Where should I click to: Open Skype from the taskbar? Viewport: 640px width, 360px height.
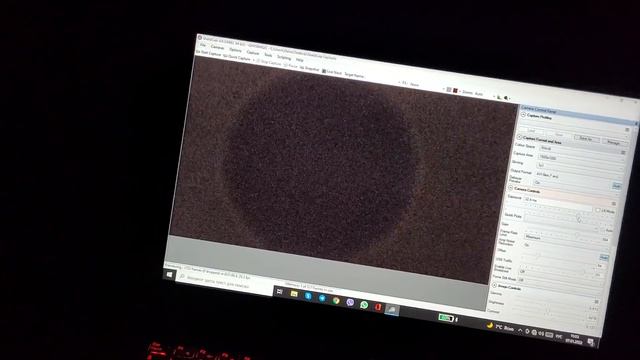(x=308, y=296)
